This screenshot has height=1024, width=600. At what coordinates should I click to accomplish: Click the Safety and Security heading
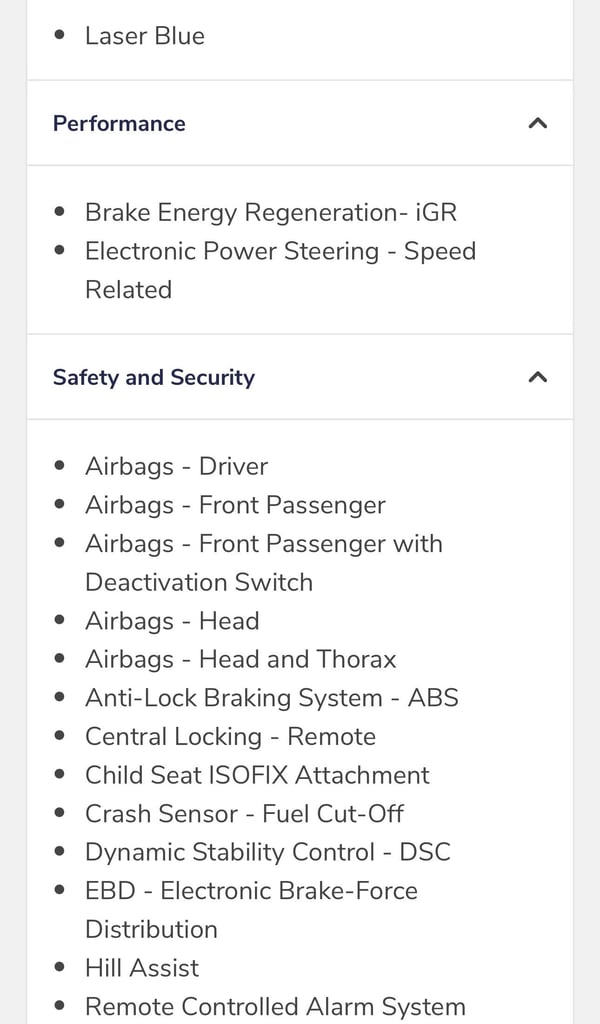tap(154, 377)
